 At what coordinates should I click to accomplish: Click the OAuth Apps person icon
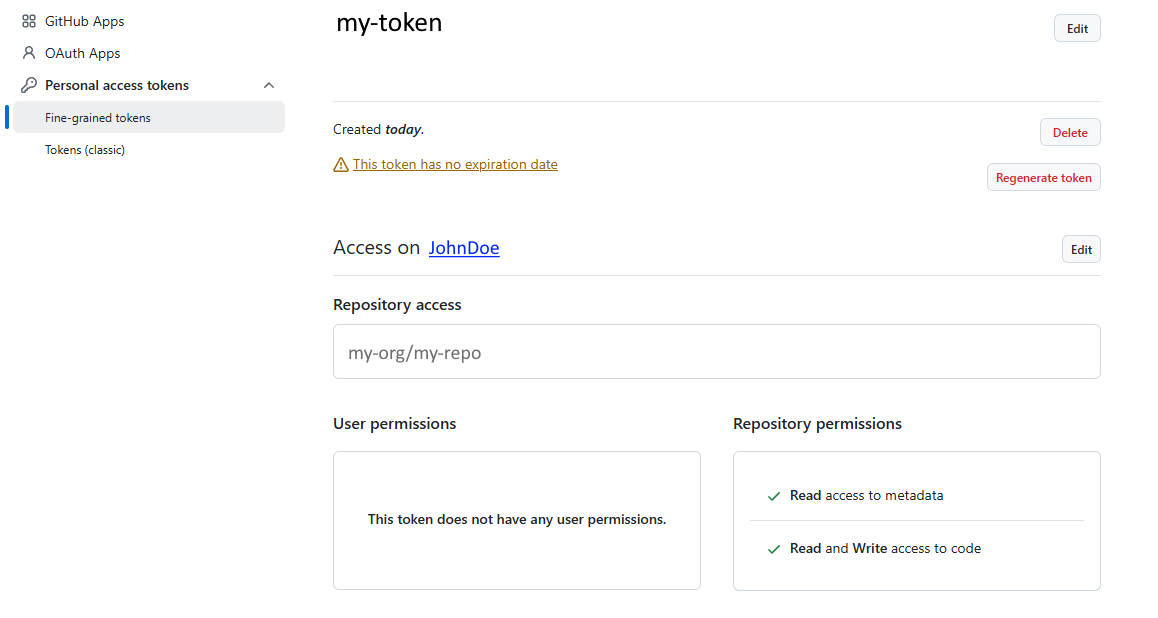tap(29, 53)
